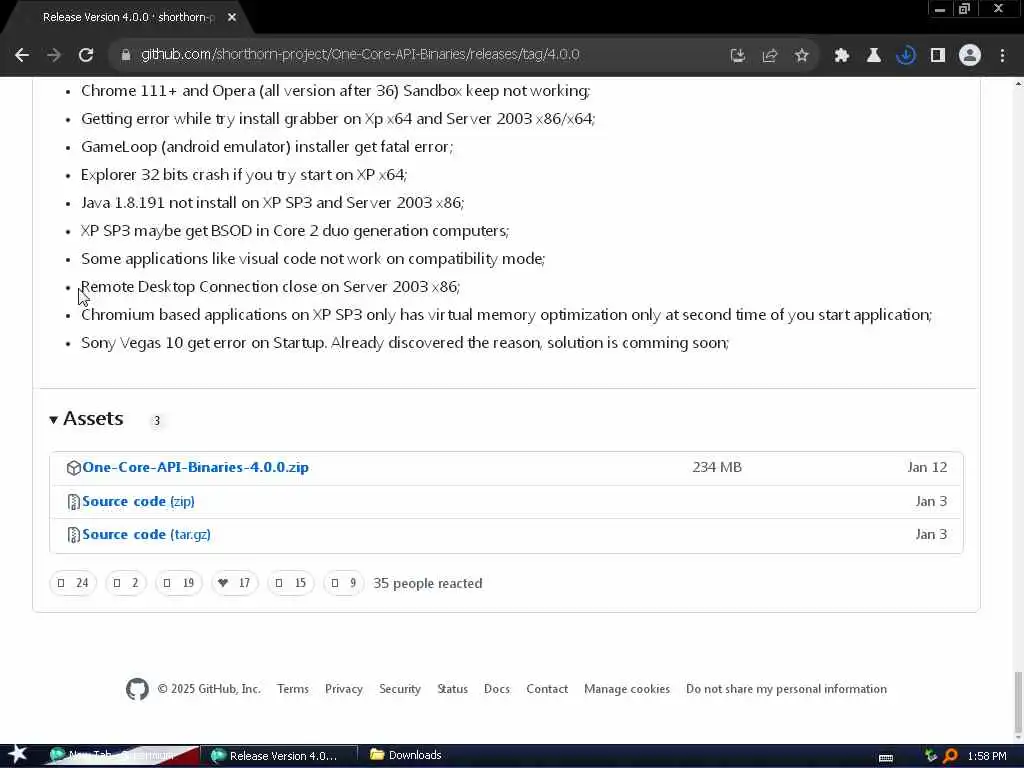The image size is (1024, 768).
Task: Switch to the New Tab taskbar window
Action: point(121,756)
